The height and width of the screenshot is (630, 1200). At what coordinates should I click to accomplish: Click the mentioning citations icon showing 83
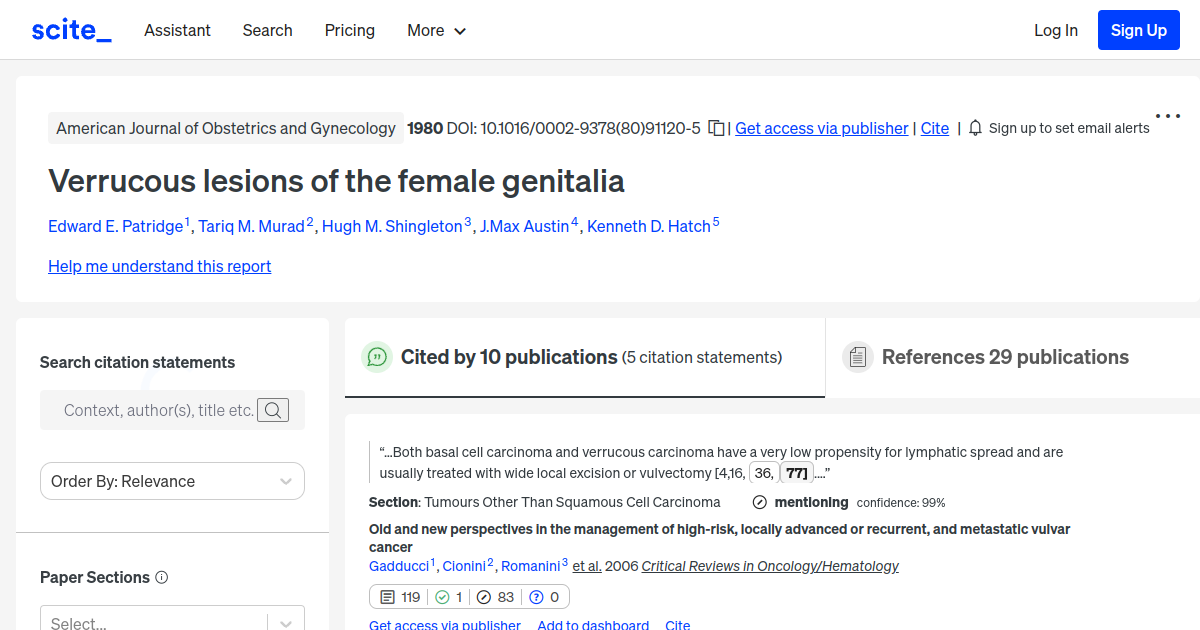[486, 596]
